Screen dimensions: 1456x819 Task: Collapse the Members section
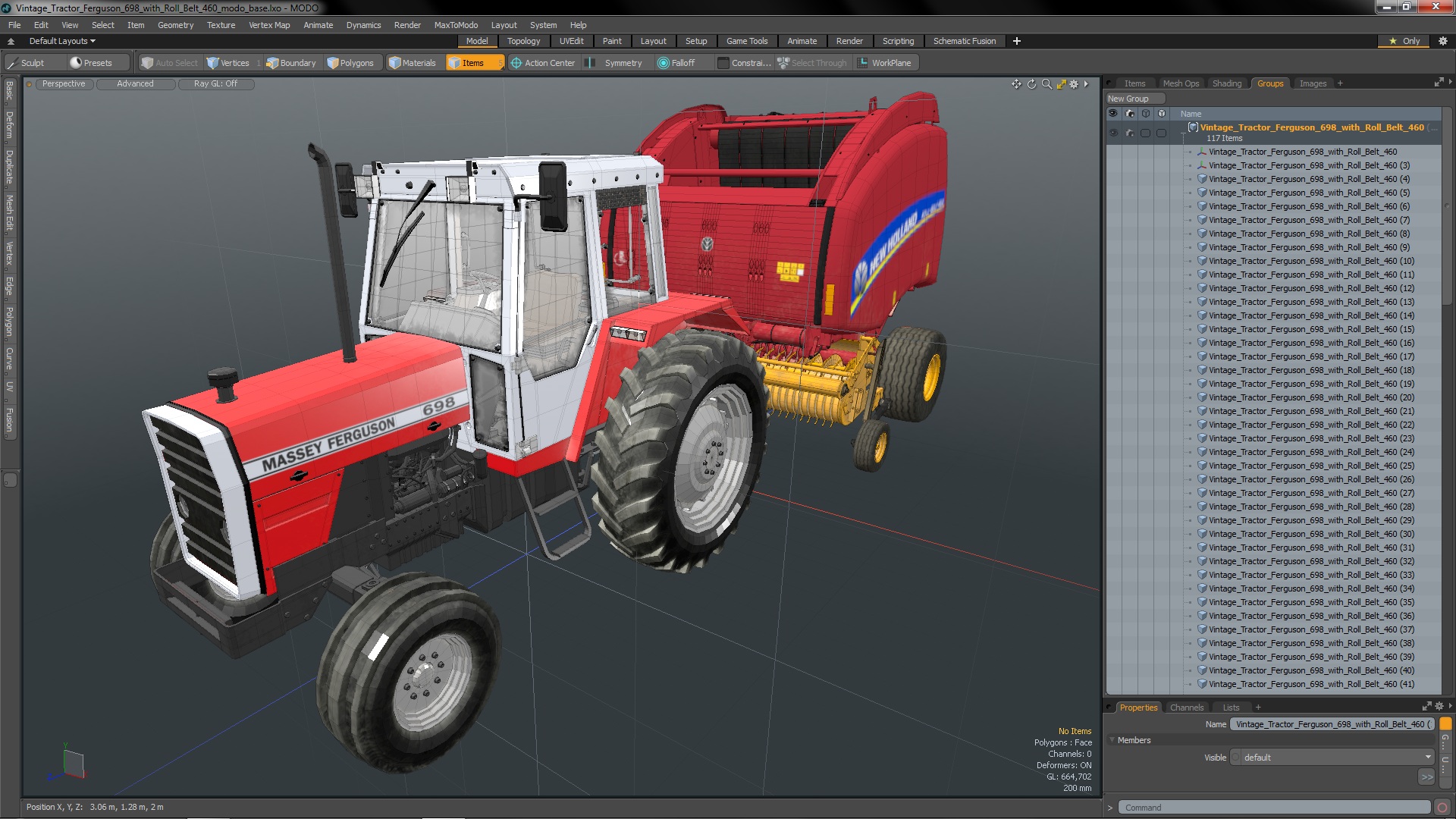click(1112, 740)
